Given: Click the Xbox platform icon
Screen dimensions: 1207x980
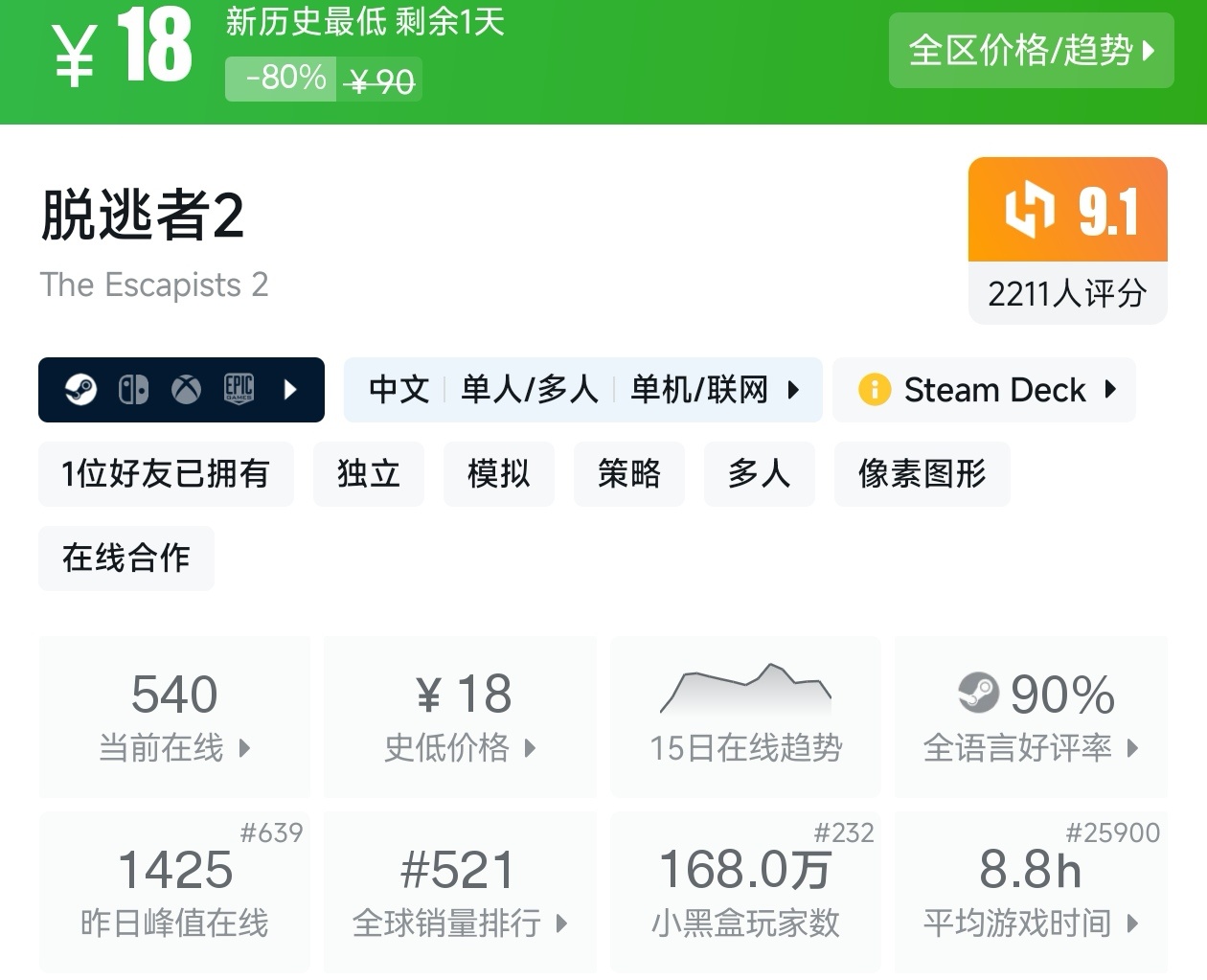Looking at the screenshot, I should 186,389.
